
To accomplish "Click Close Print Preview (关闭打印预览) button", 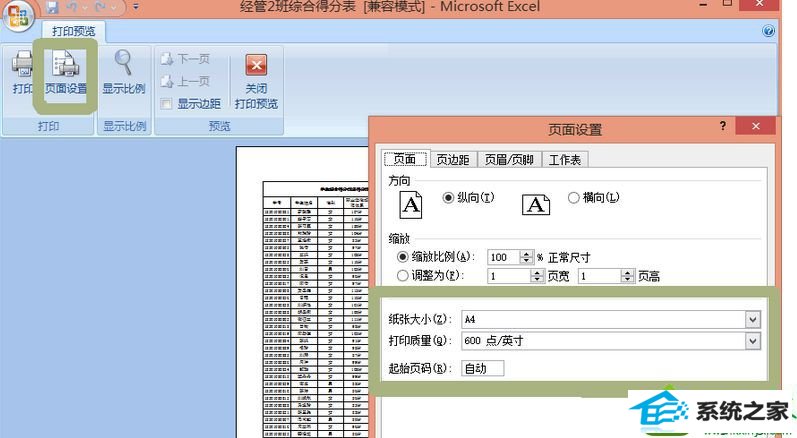I will click(x=256, y=81).
